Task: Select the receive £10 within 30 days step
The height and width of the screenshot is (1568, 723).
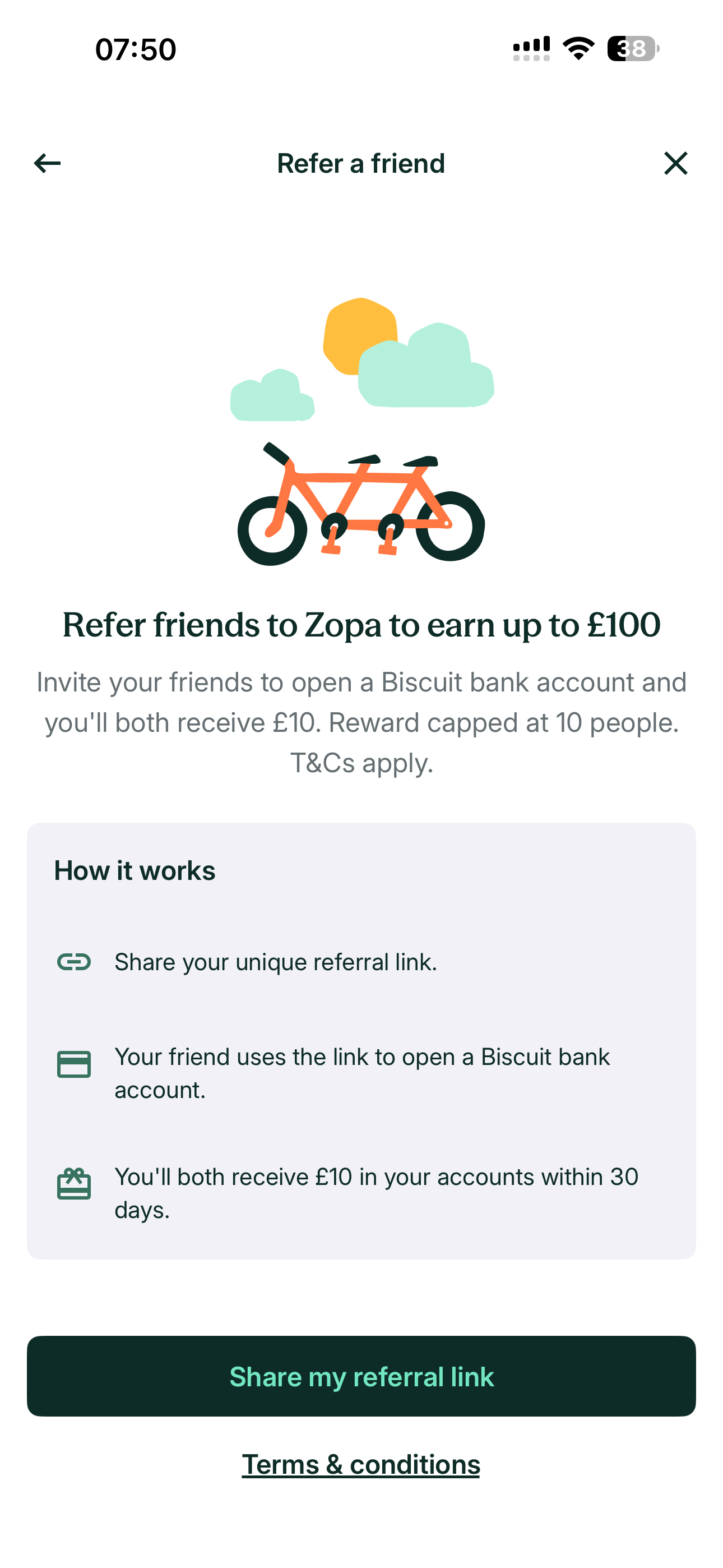Action: pyautogui.click(x=376, y=1193)
